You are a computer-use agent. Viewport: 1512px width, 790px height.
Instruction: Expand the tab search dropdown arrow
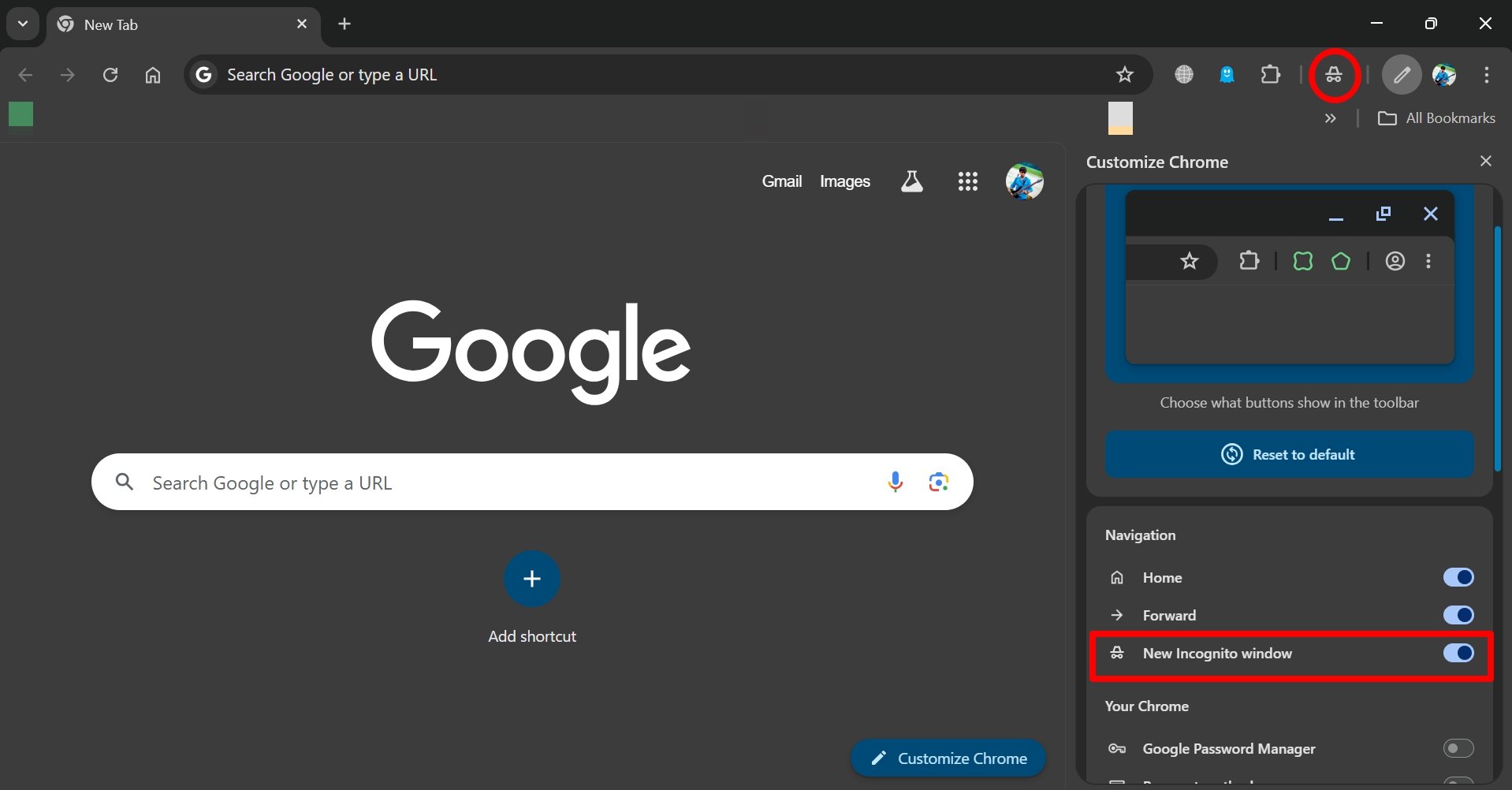click(x=23, y=24)
